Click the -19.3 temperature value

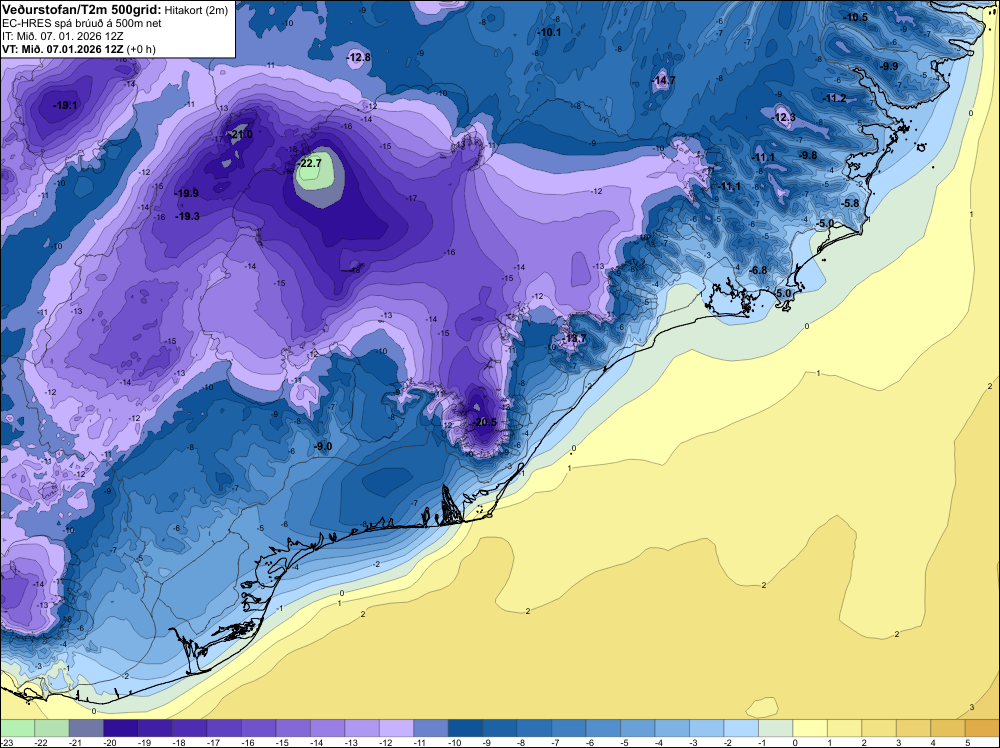tap(188, 216)
